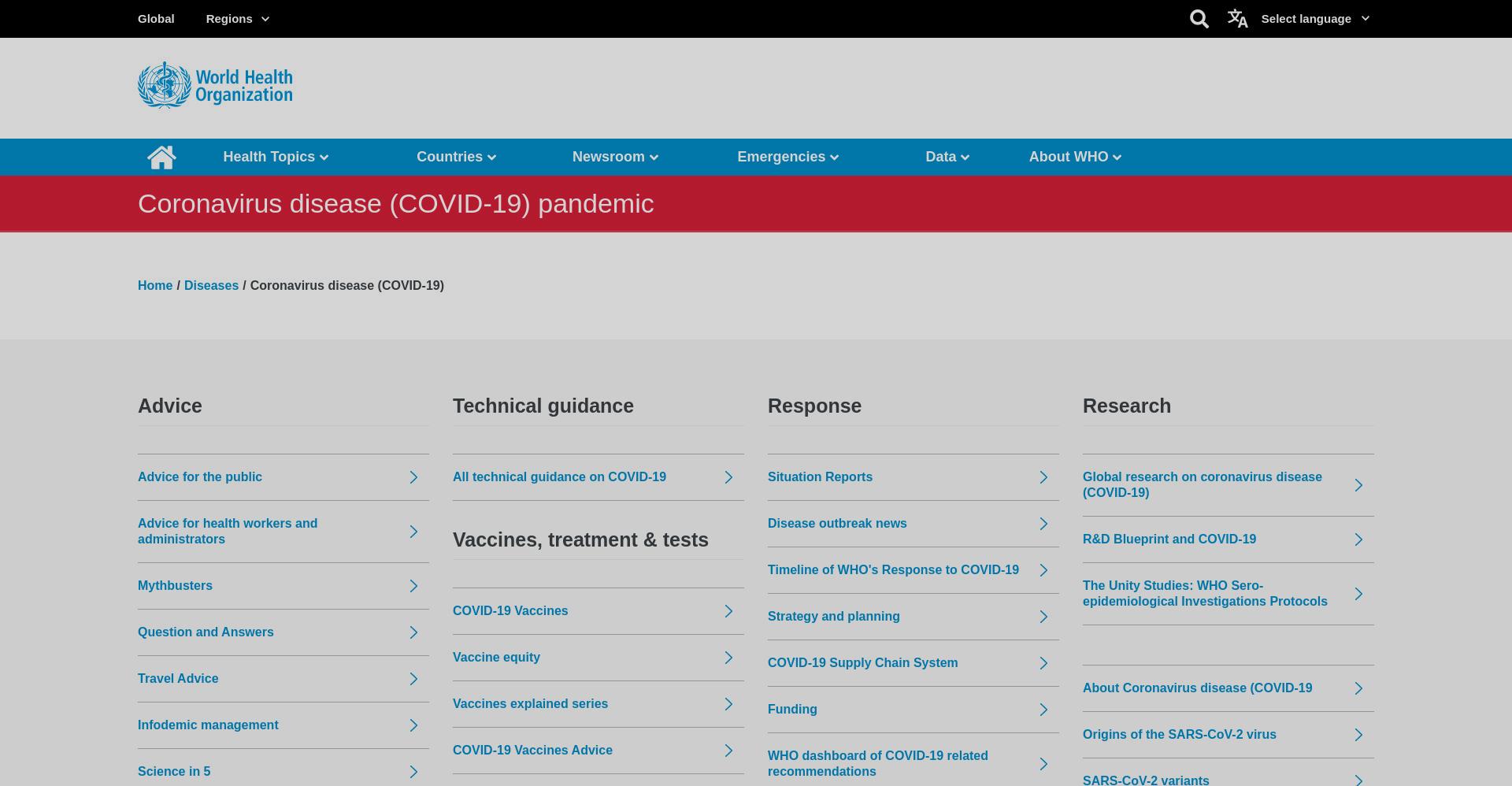Open Timeline of WHO's Response to COVID-19
The height and width of the screenshot is (786, 1512).
[x=893, y=570]
